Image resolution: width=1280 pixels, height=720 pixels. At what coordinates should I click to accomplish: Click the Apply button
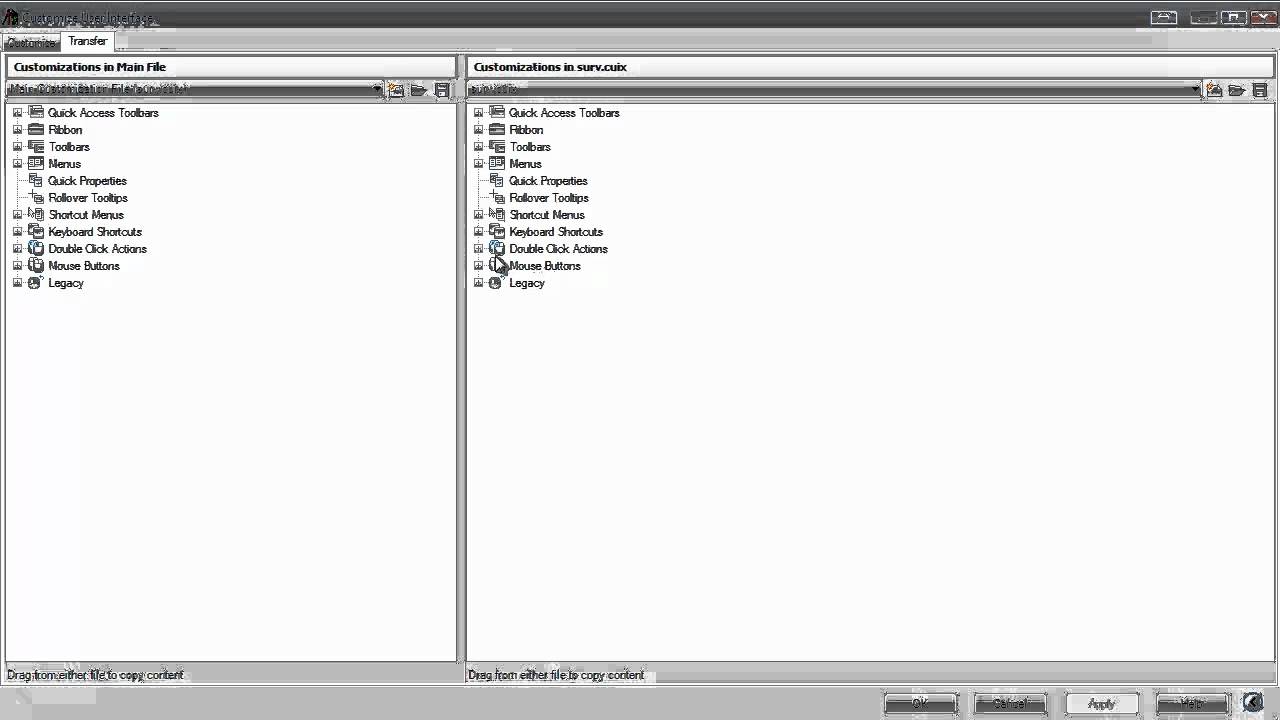coord(1101,704)
